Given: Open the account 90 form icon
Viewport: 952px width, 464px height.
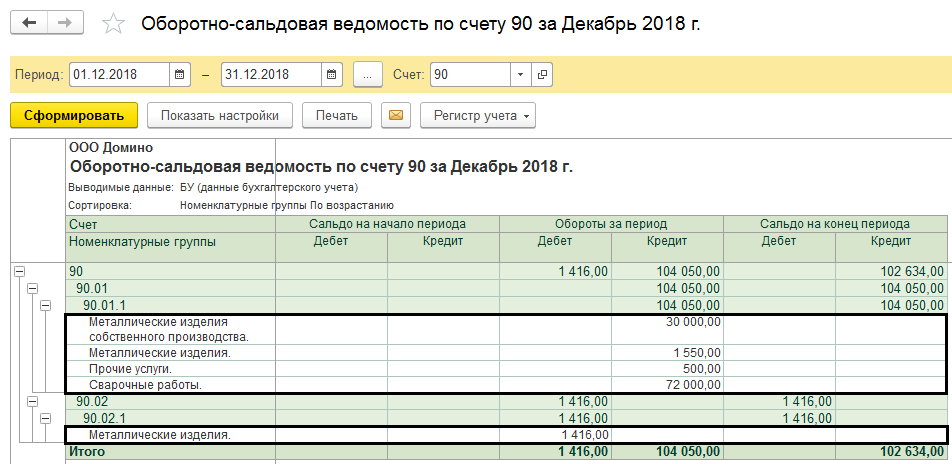Looking at the screenshot, I should pos(542,75).
